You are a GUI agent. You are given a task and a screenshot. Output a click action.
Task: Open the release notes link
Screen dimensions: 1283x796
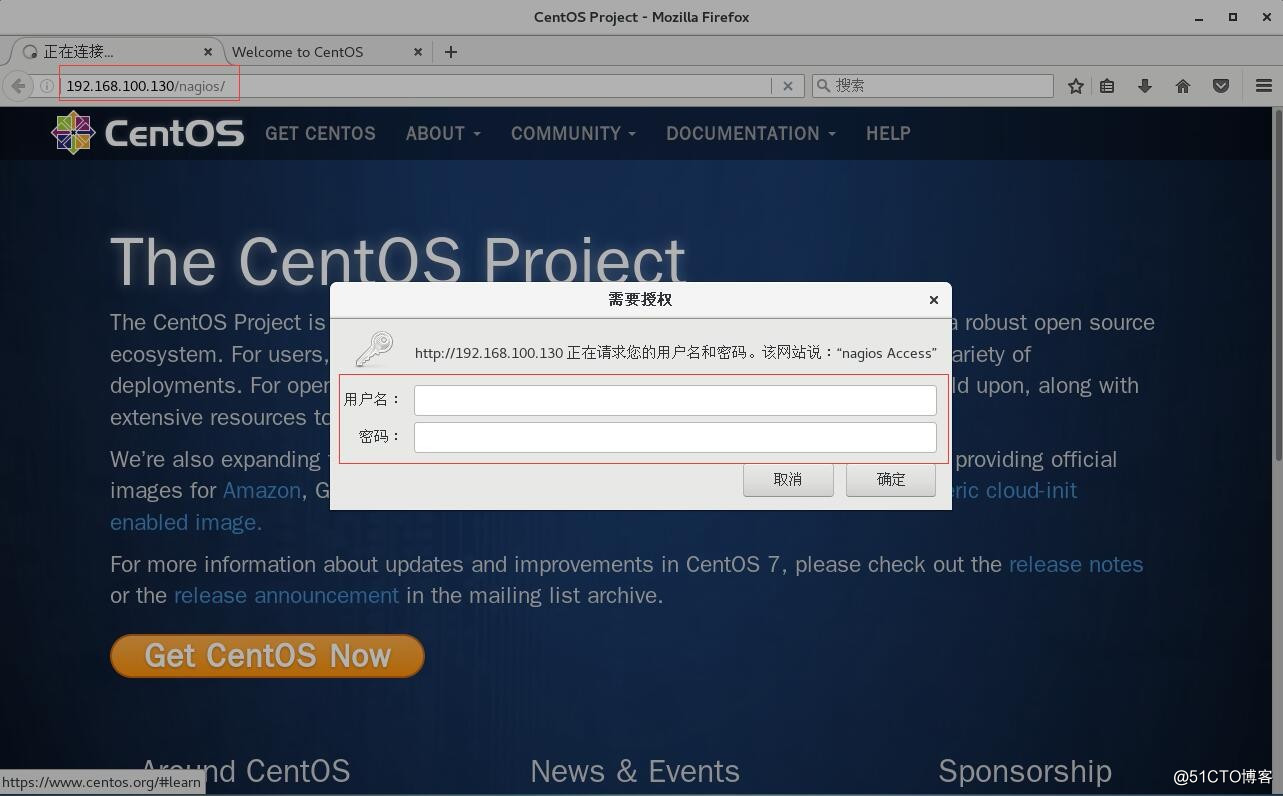tap(1076, 564)
